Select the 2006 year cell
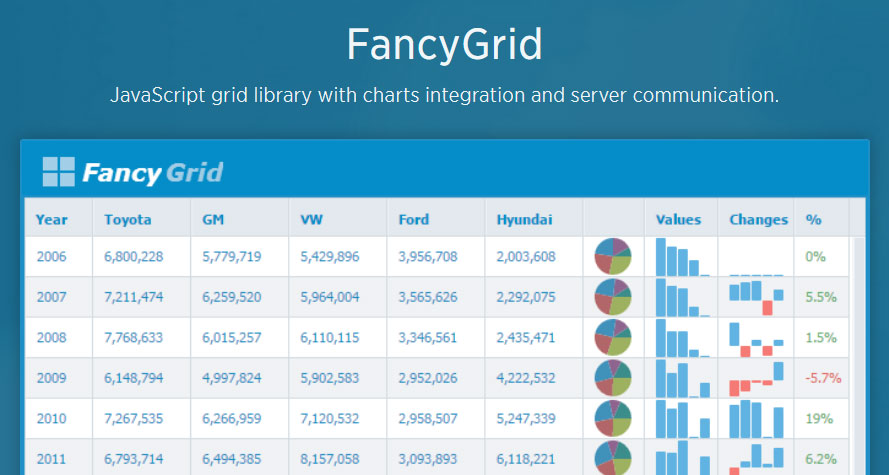This screenshot has height=475, width=889. pyautogui.click(x=58, y=257)
